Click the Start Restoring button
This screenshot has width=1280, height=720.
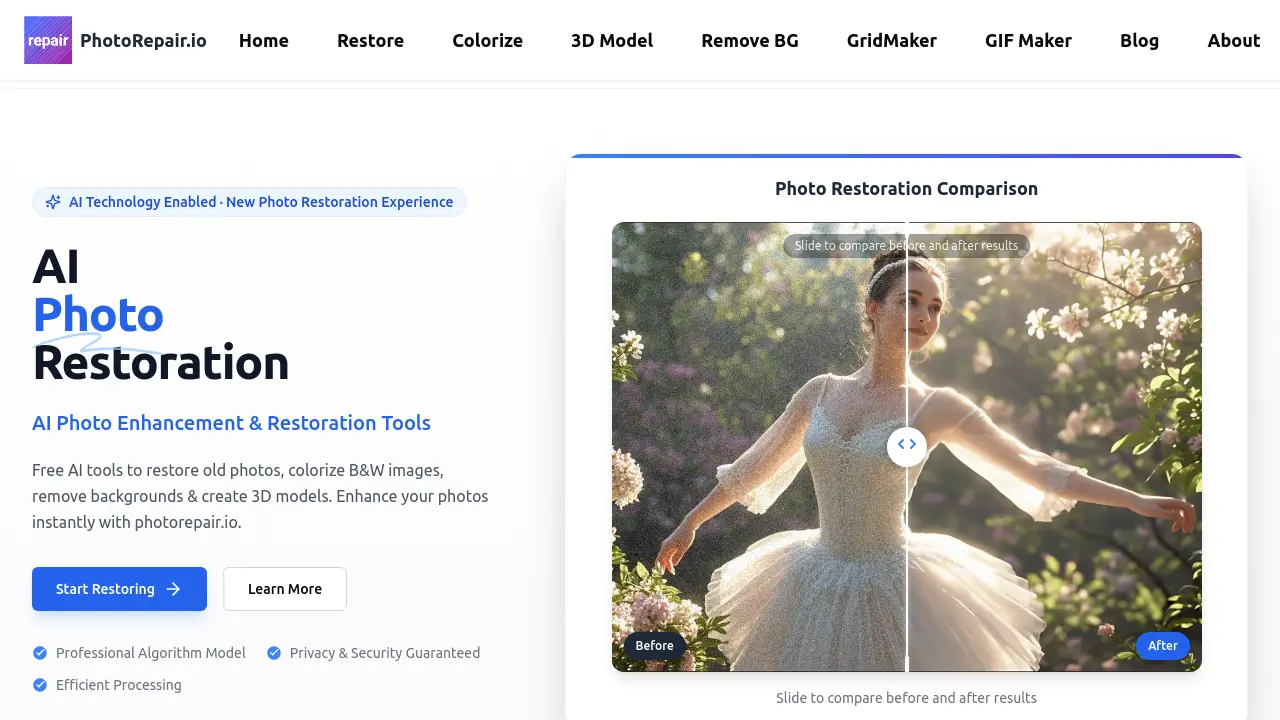point(119,589)
